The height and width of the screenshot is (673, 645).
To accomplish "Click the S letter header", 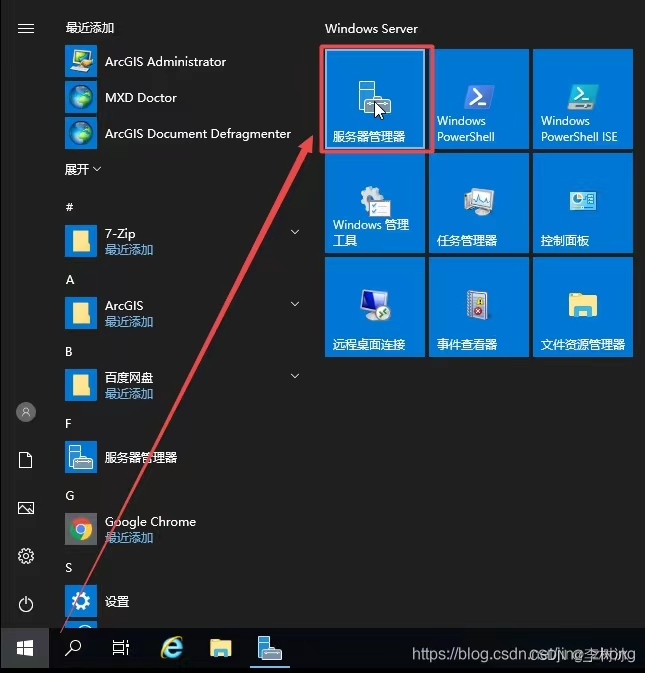I will 69,567.
